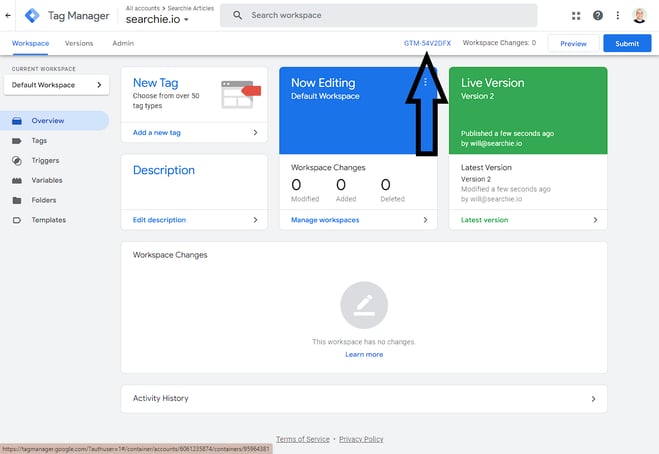
Task: Click the New Tag card heading
Action: click(156, 83)
